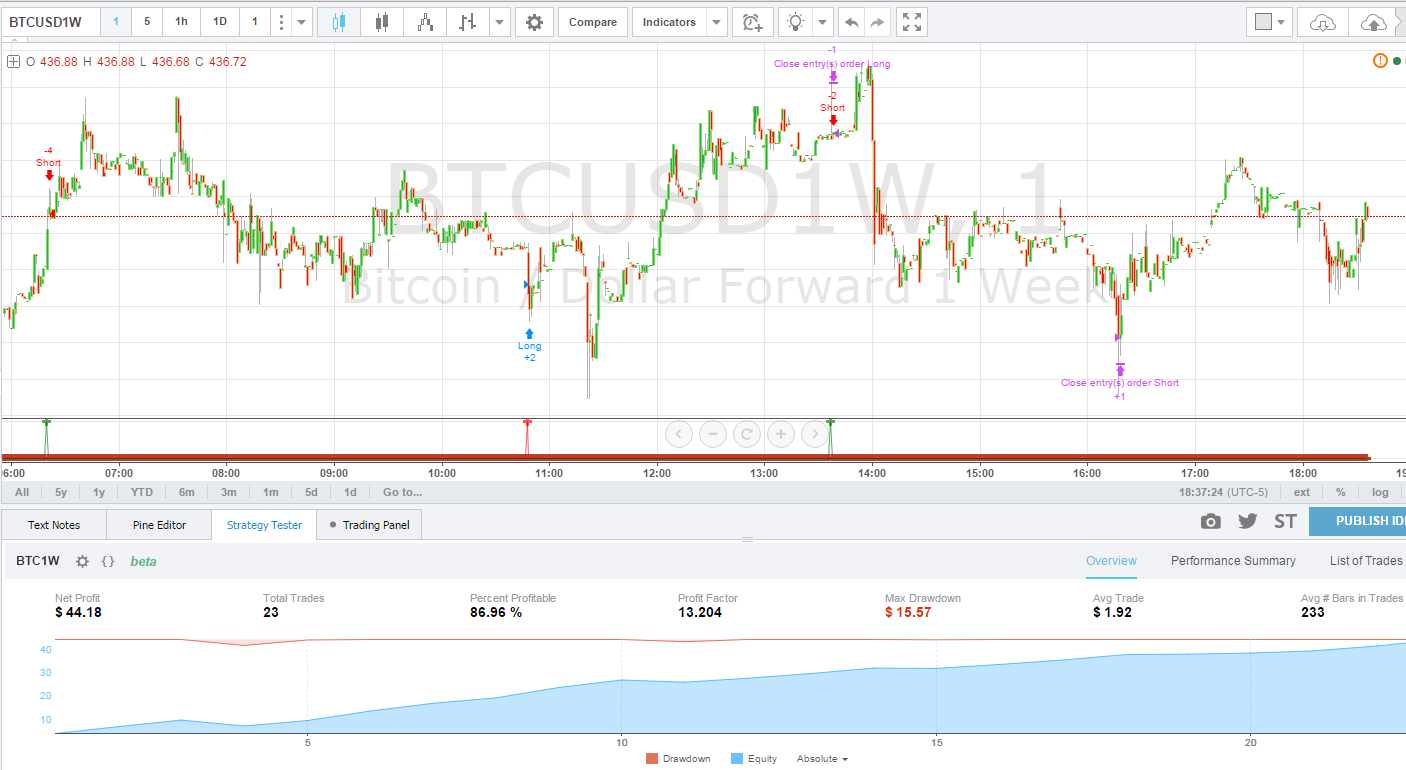Select the line-with-markers chart style
Screen dimensions: 1406x770
pos(426,22)
